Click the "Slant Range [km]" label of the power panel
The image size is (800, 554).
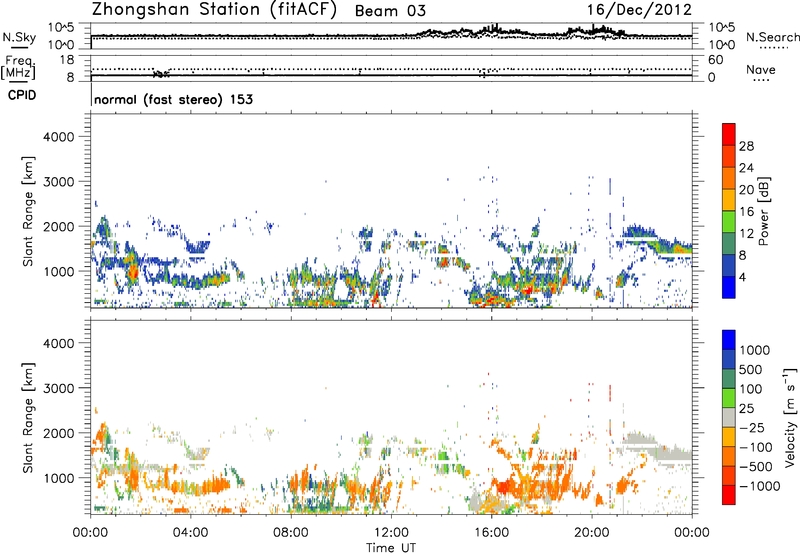click(28, 211)
